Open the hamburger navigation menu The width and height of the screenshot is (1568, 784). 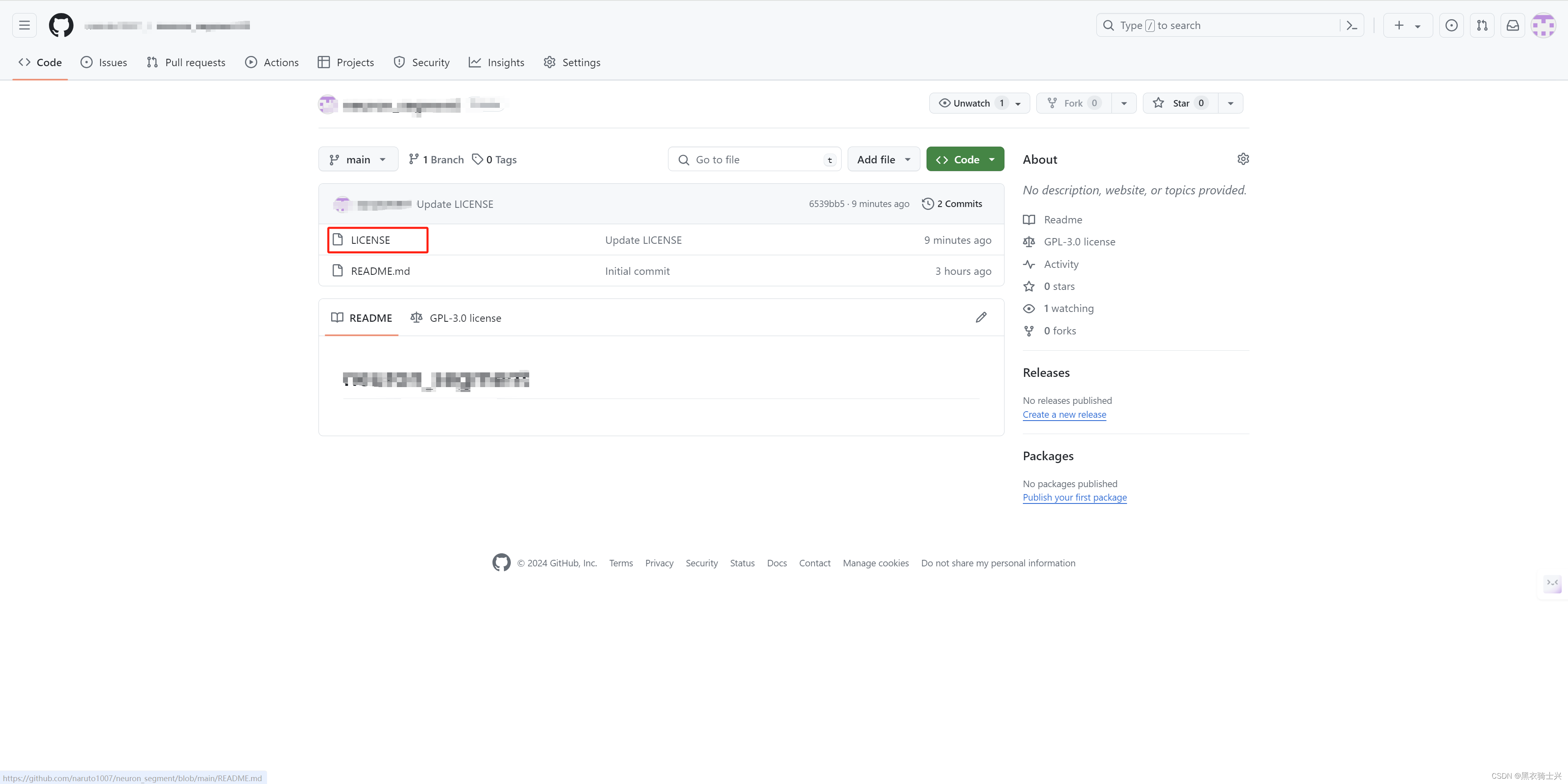tap(24, 26)
